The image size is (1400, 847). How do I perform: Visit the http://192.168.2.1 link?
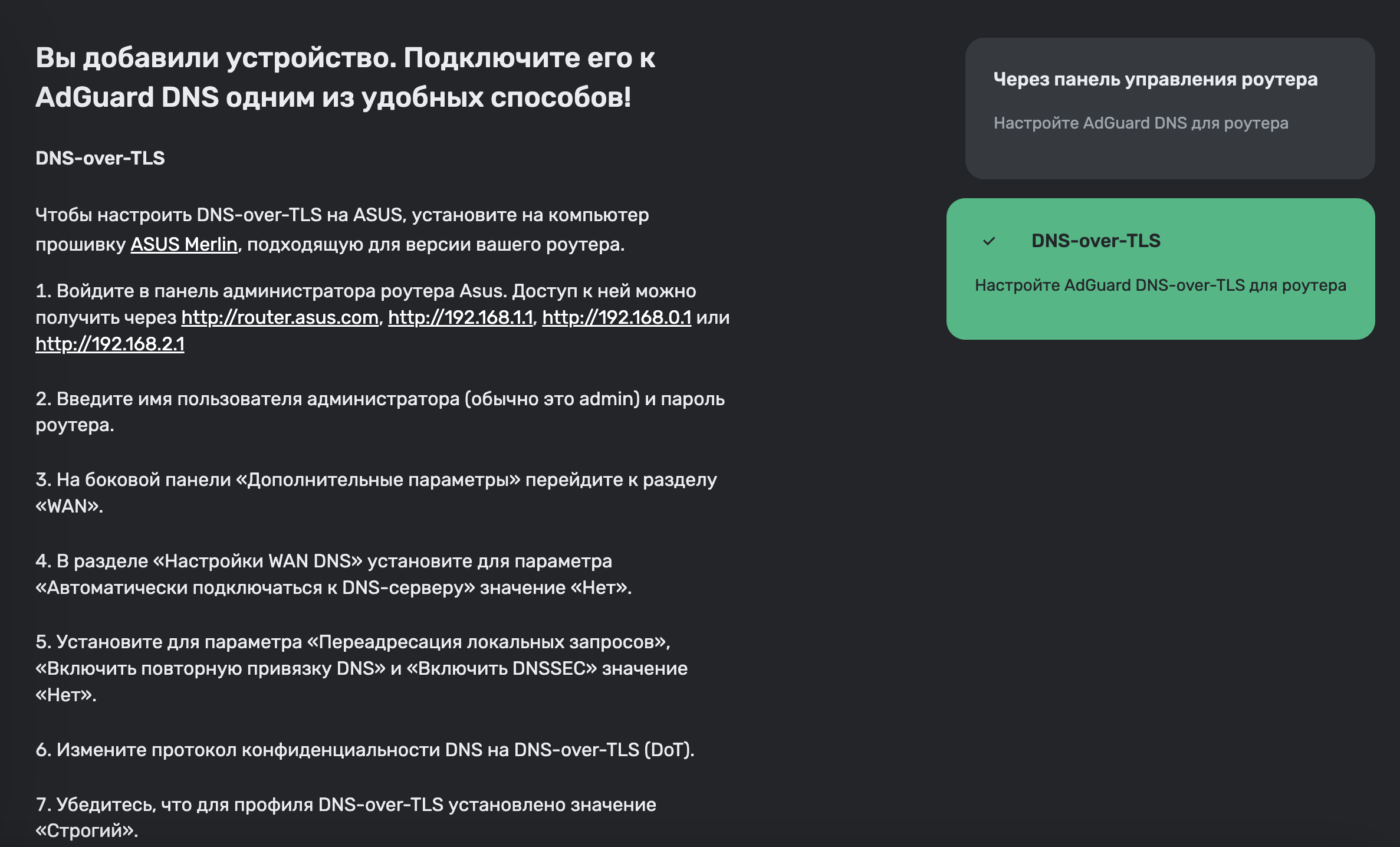pos(110,344)
